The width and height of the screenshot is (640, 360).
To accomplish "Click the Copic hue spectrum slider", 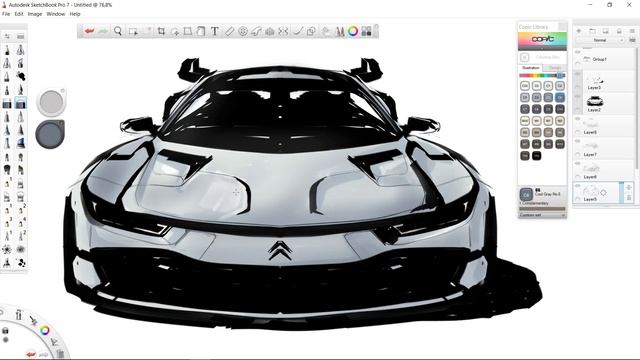I will [x=542, y=76].
